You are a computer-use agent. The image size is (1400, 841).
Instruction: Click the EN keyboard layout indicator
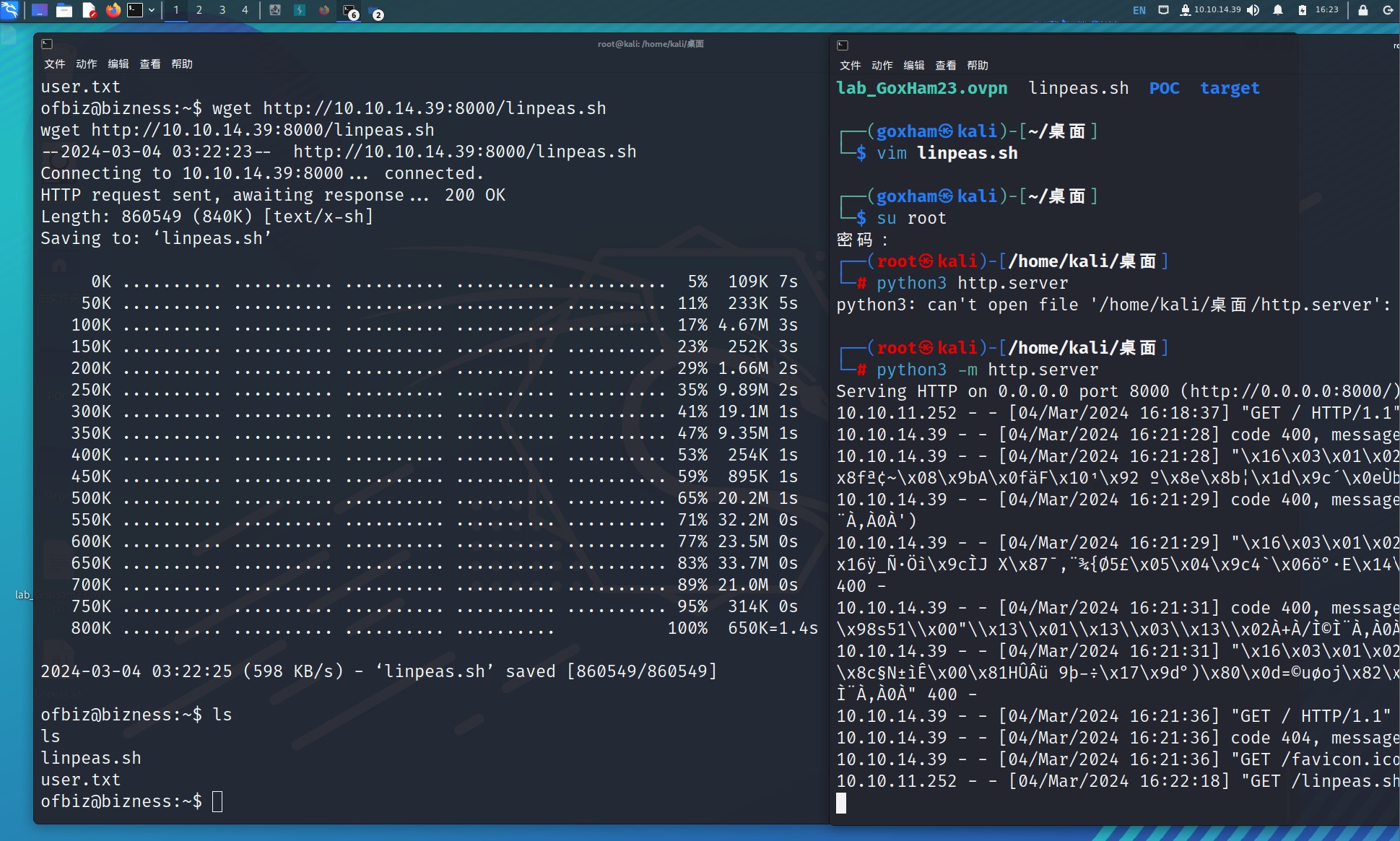(1139, 10)
